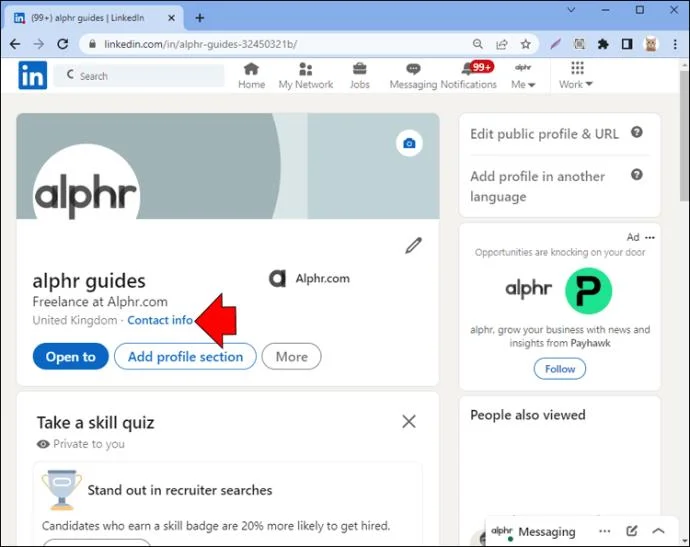
Task: Click the Open to button
Action: (70, 356)
